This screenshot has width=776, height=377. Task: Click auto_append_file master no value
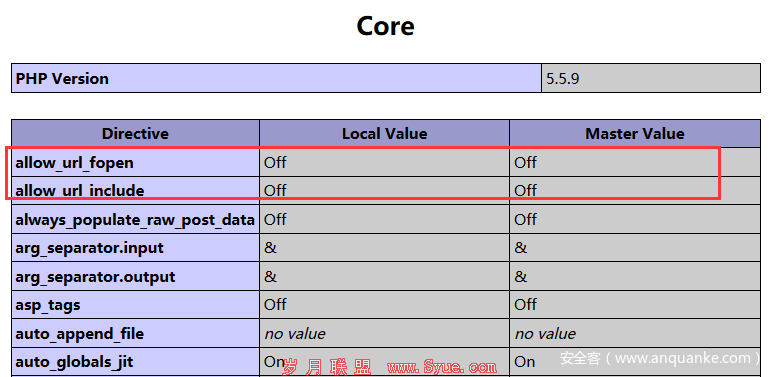(545, 334)
